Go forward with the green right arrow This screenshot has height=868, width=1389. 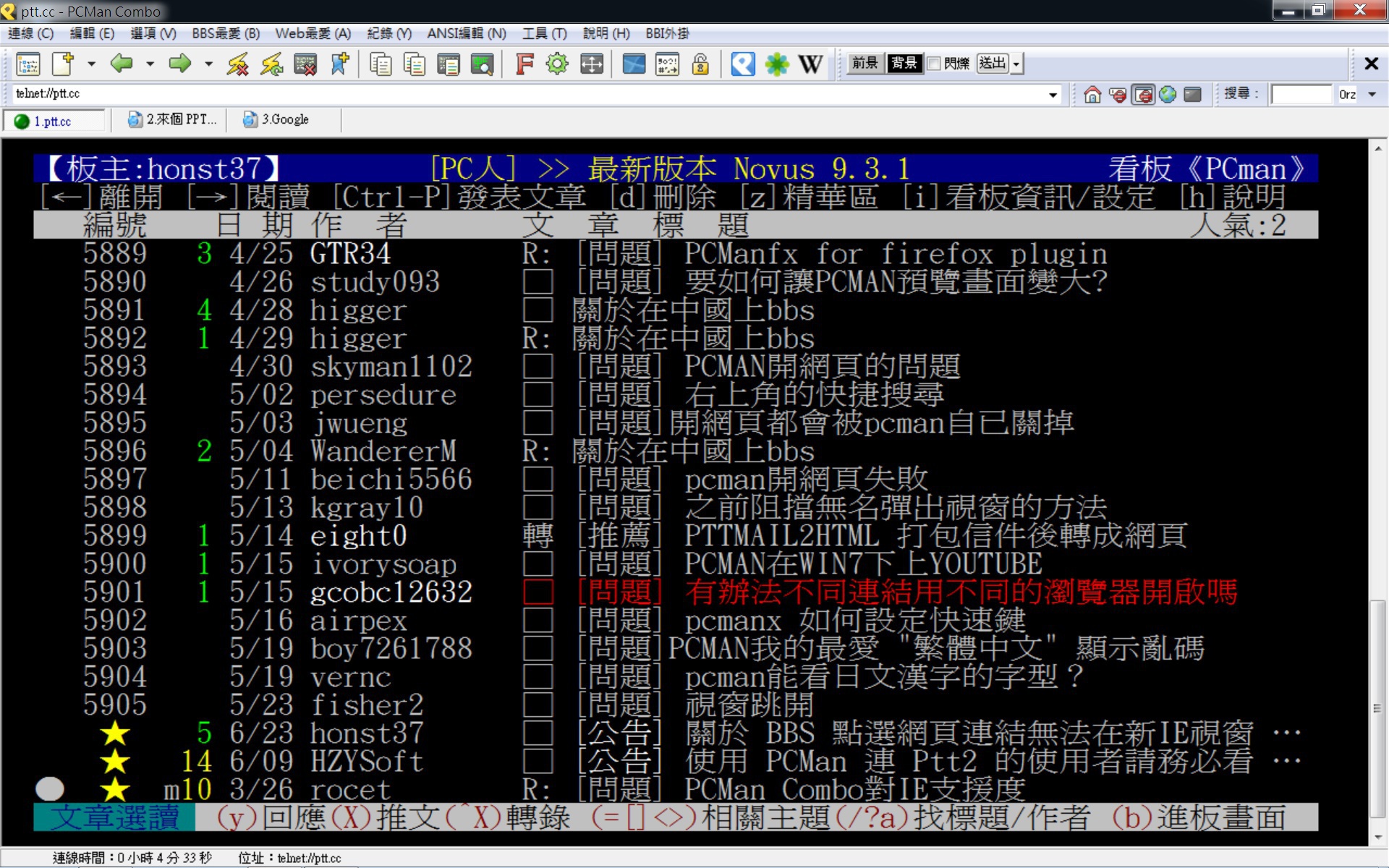pyautogui.click(x=180, y=64)
